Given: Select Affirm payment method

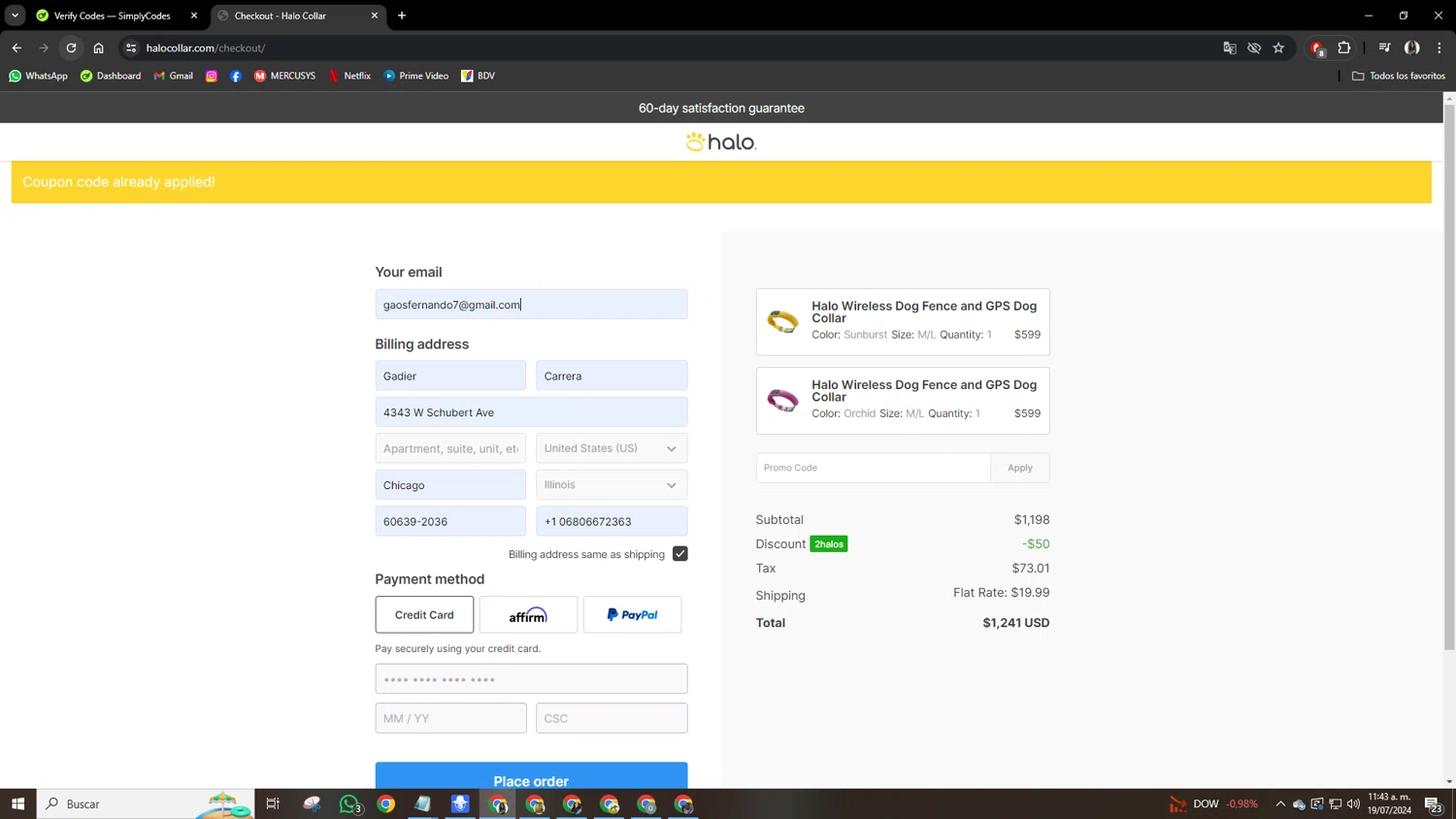Looking at the screenshot, I should pyautogui.click(x=528, y=614).
